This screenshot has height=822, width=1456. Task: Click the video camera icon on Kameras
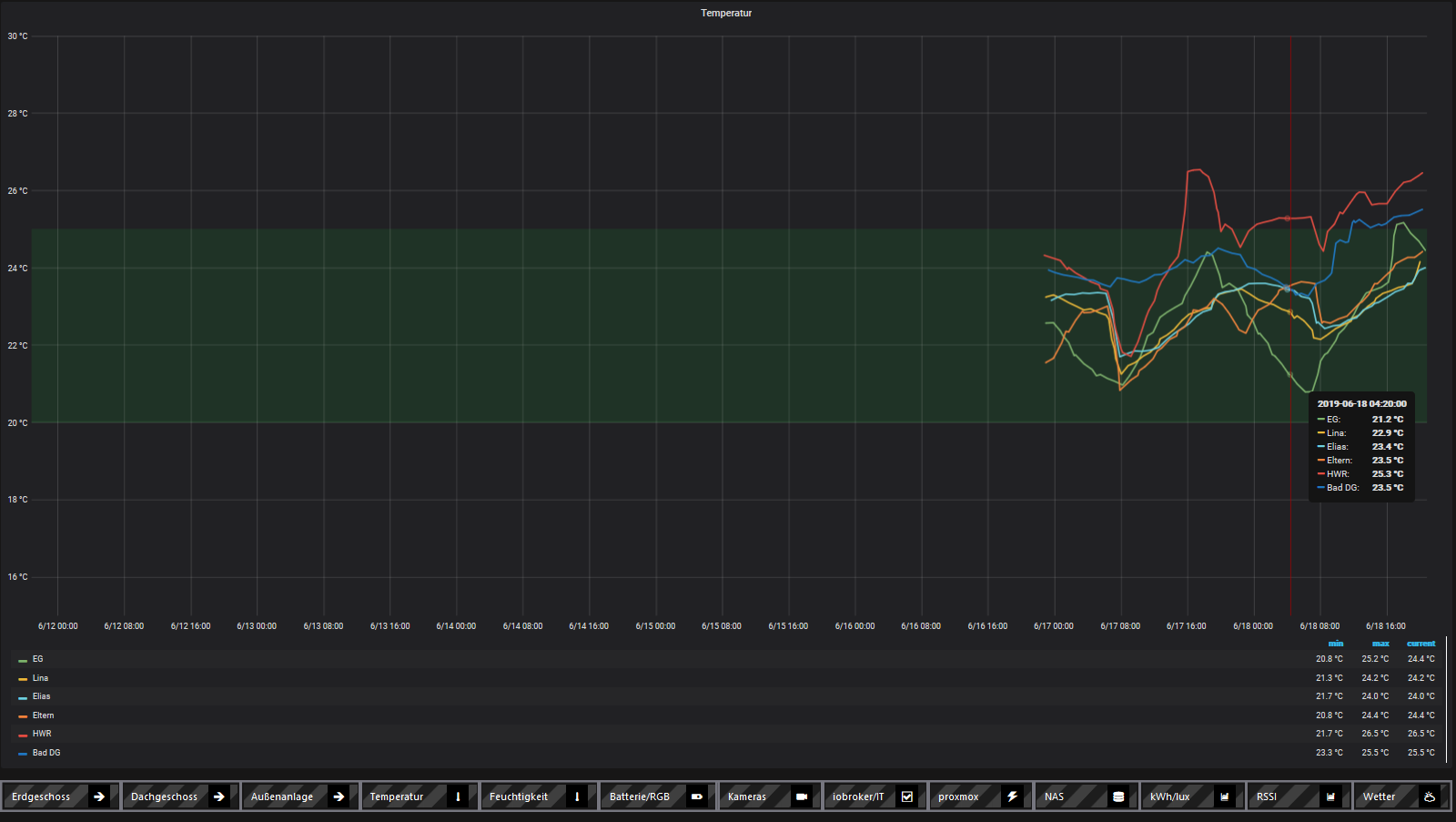click(802, 797)
